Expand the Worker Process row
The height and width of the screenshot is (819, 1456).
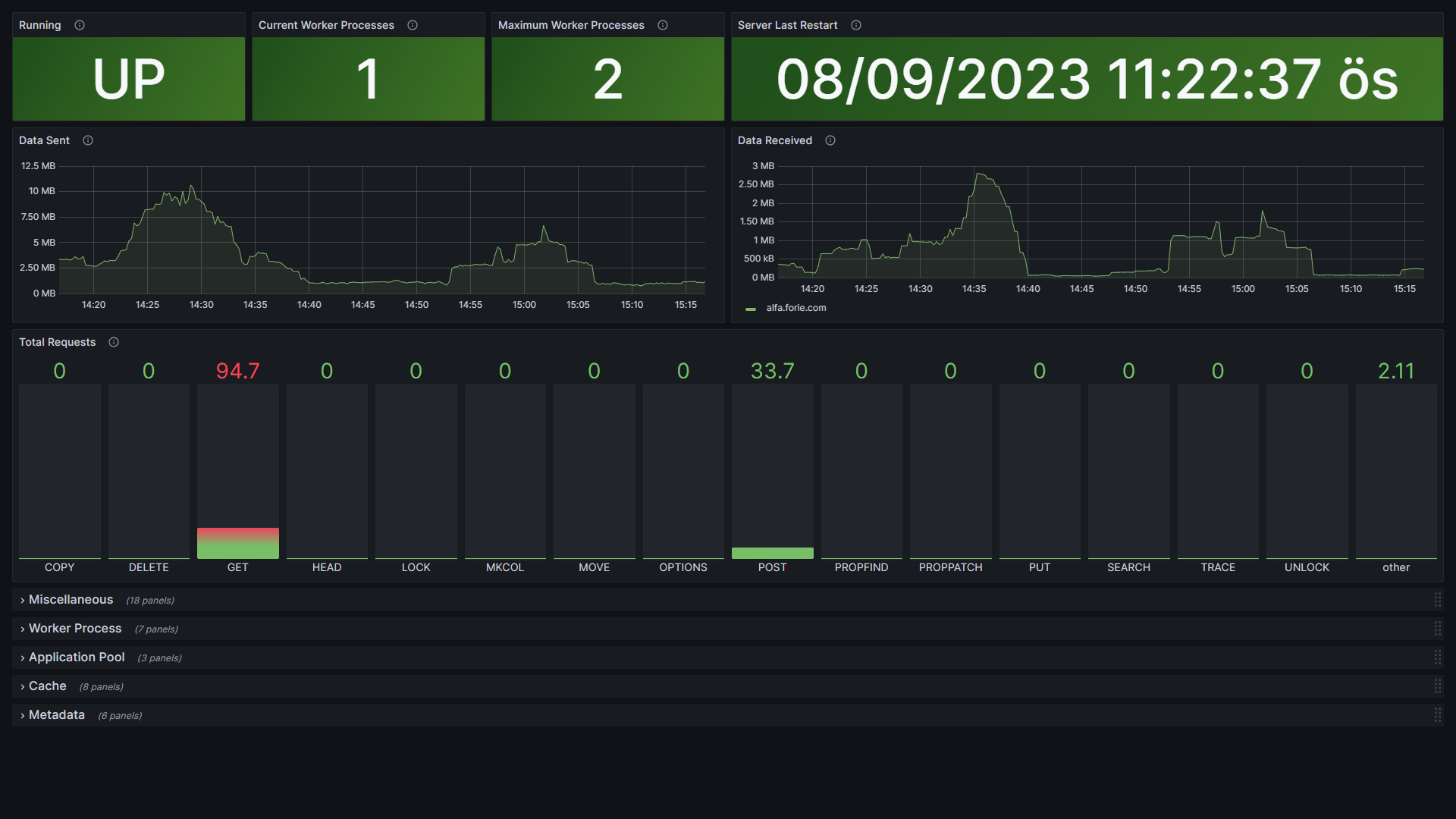pyautogui.click(x=74, y=629)
